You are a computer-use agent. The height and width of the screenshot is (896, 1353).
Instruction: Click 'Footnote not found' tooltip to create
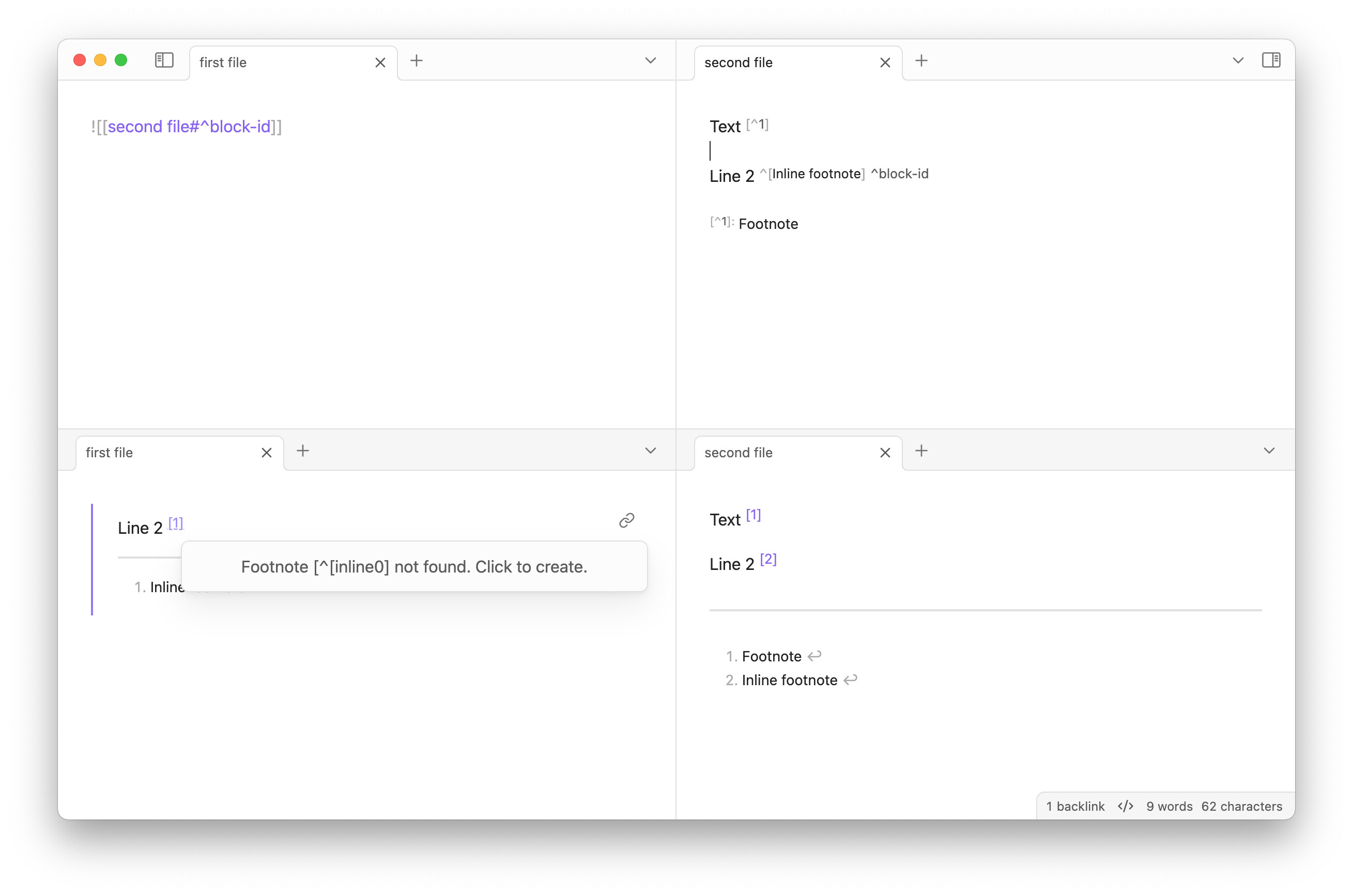coord(413,566)
